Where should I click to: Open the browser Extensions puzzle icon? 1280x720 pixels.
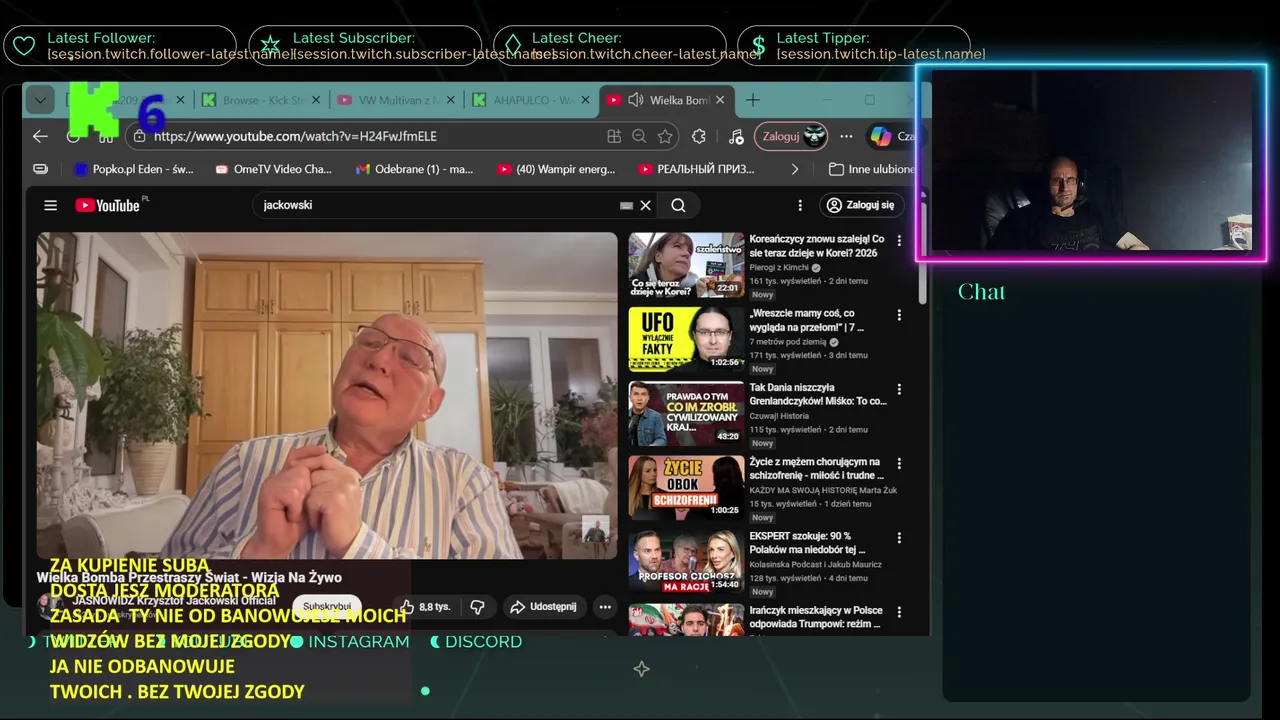699,136
